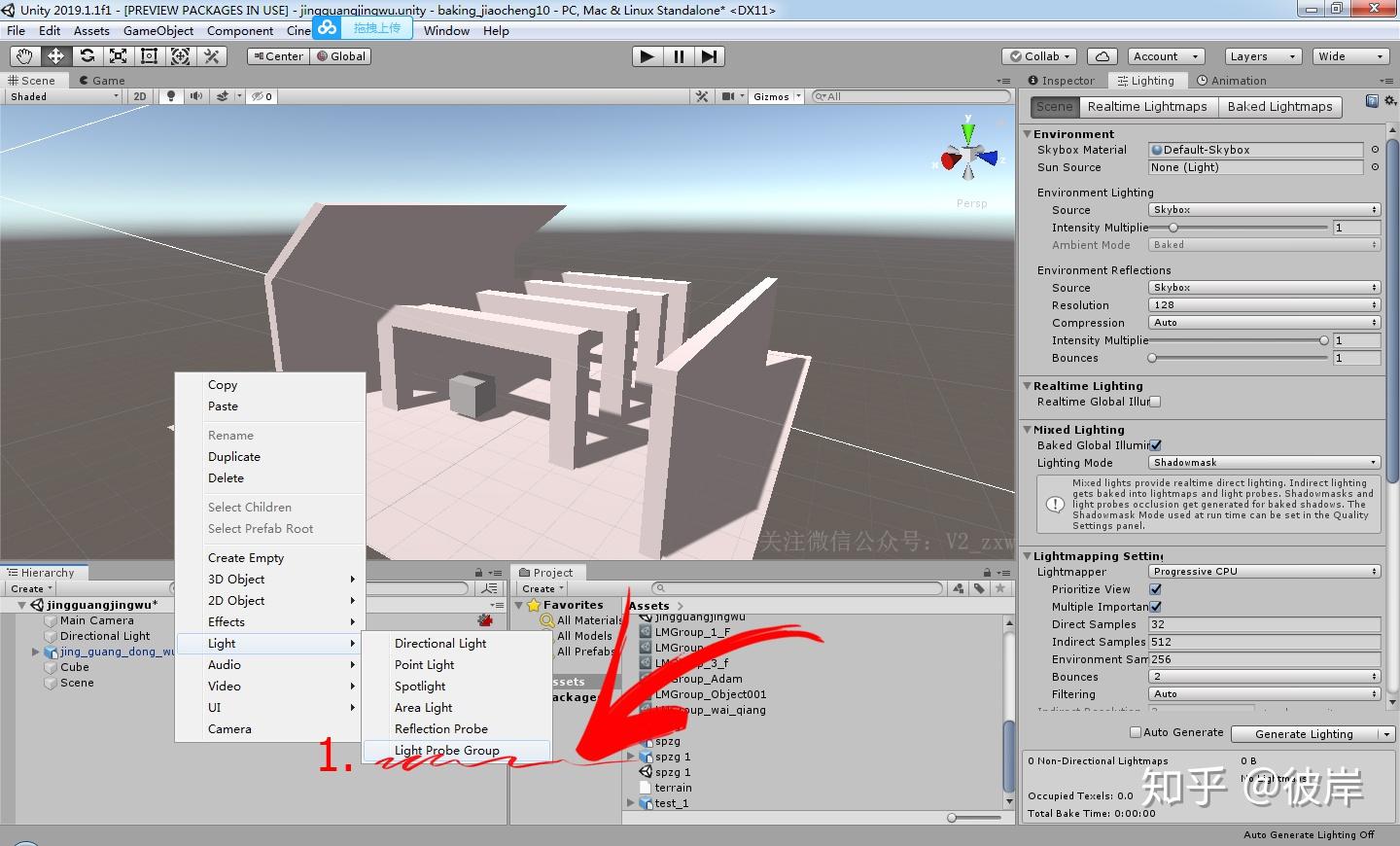
Task: Select the Scale tool in the toolbar
Action: point(118,56)
